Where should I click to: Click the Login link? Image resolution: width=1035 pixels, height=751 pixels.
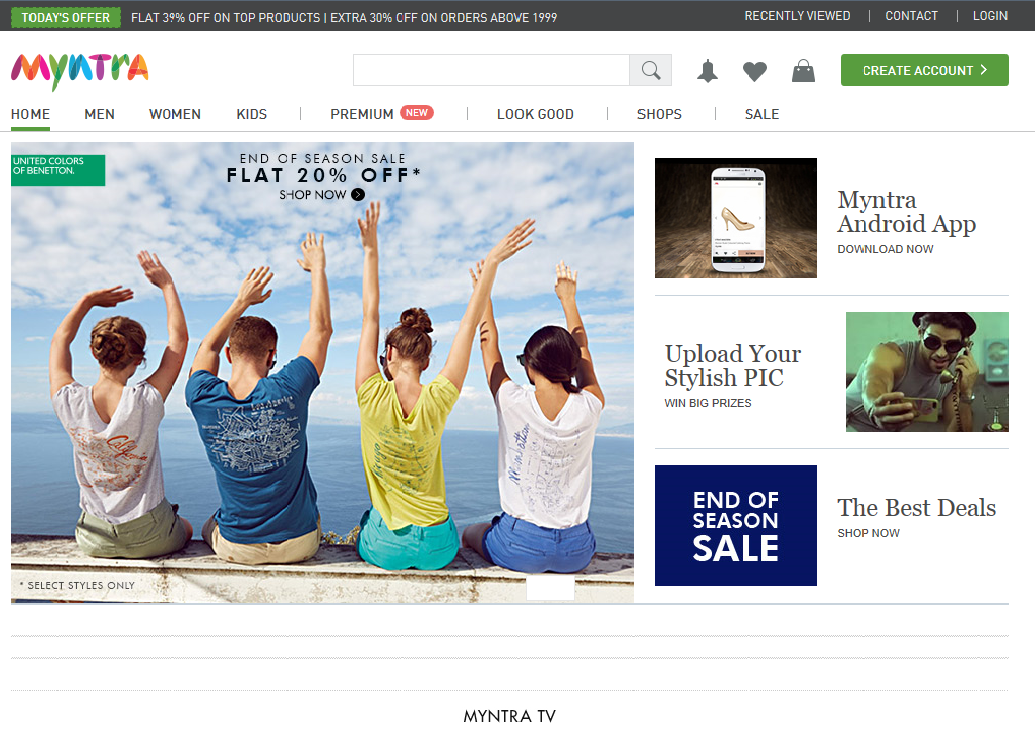990,16
